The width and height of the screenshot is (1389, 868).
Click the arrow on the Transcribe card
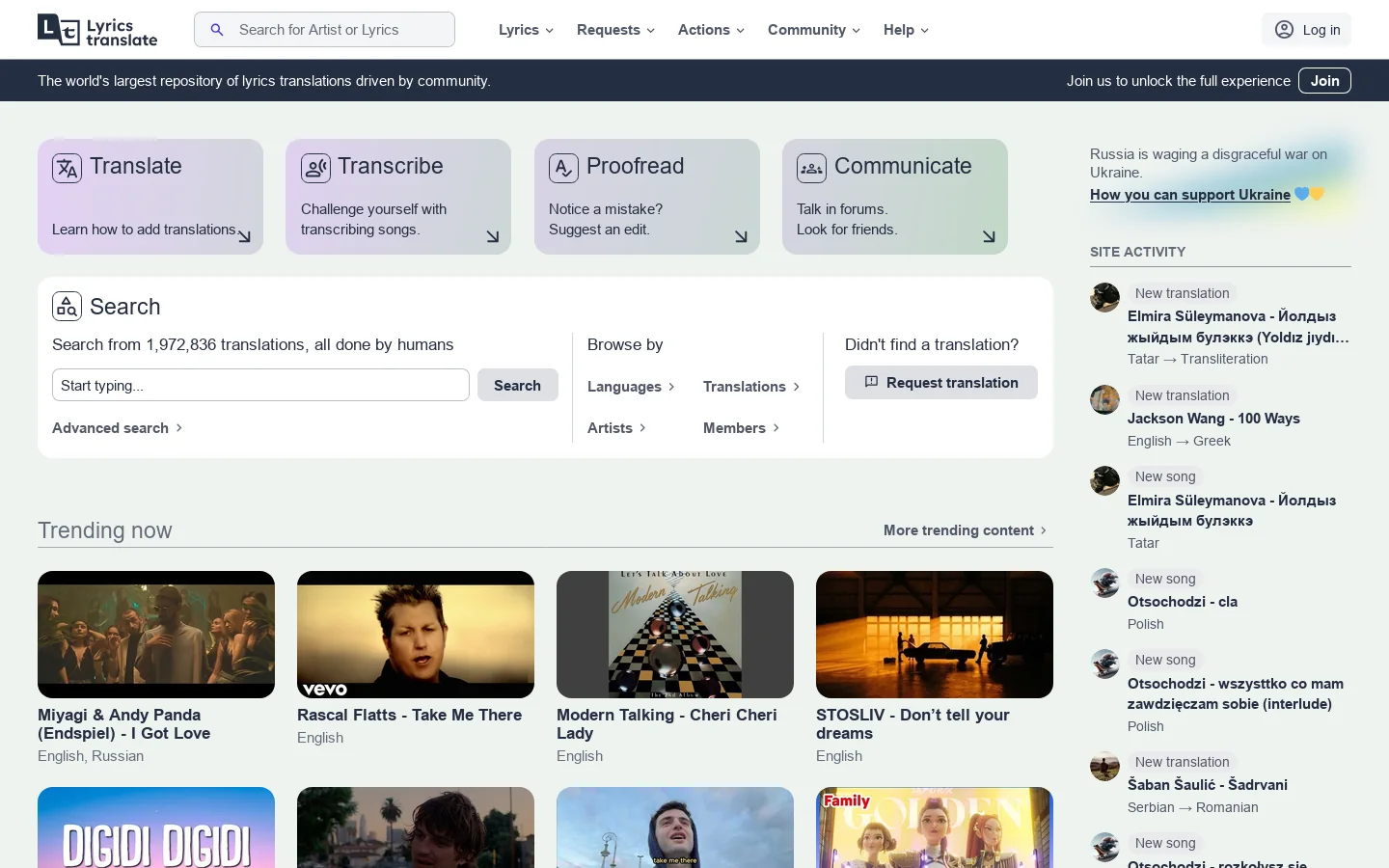click(493, 236)
